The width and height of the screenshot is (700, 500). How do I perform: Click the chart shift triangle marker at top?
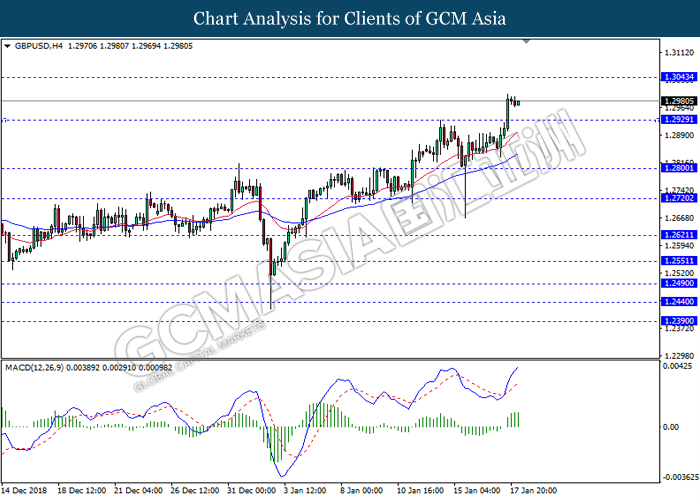526,41
